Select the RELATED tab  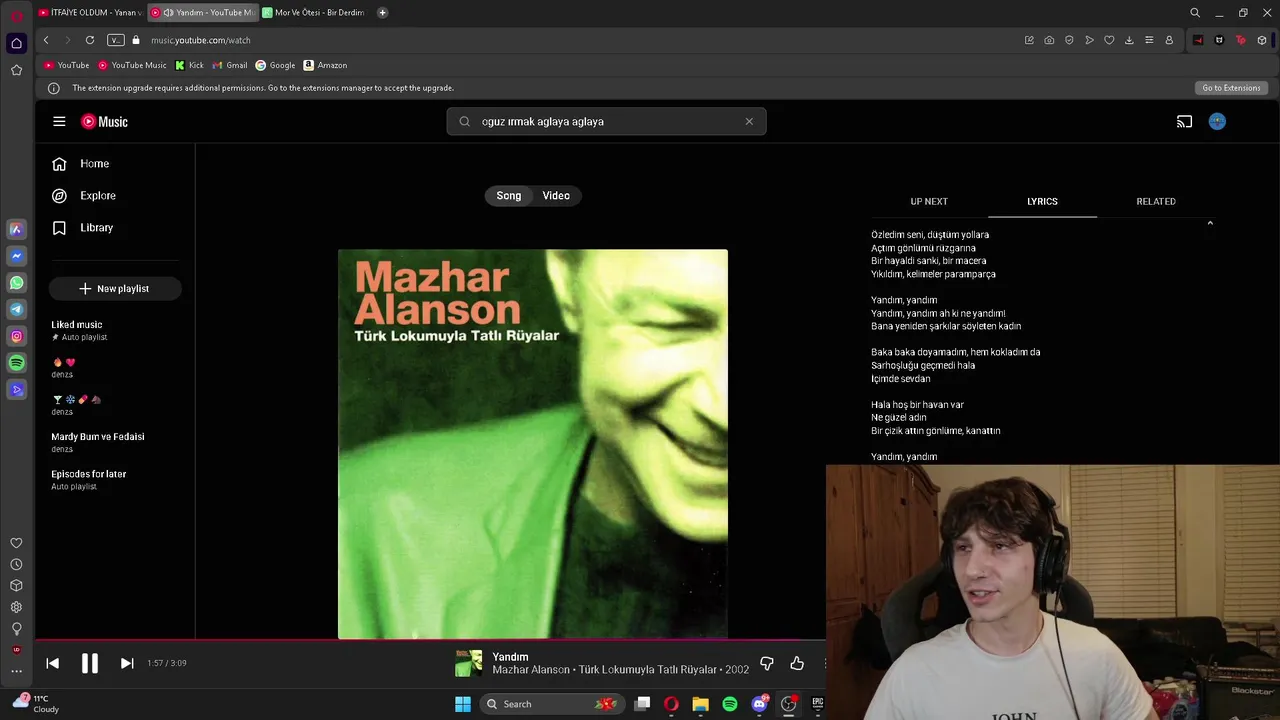click(x=1156, y=201)
